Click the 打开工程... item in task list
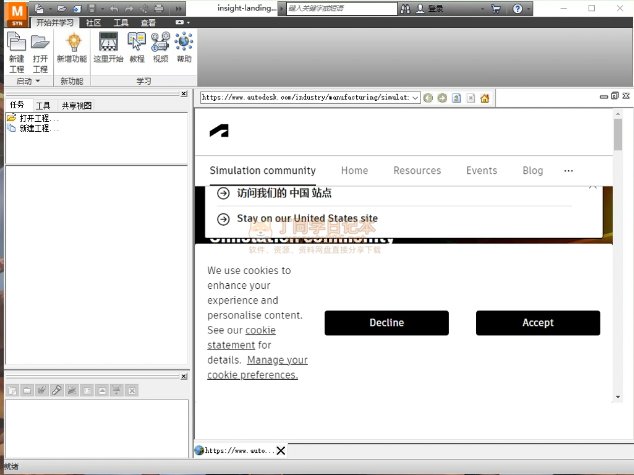Image resolution: width=634 pixels, height=475 pixels. pyautogui.click(x=38, y=118)
